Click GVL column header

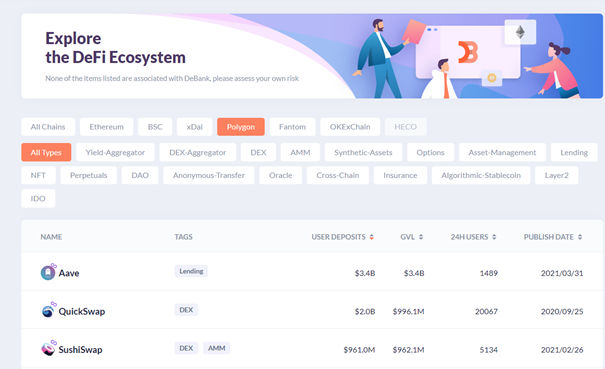coord(407,237)
